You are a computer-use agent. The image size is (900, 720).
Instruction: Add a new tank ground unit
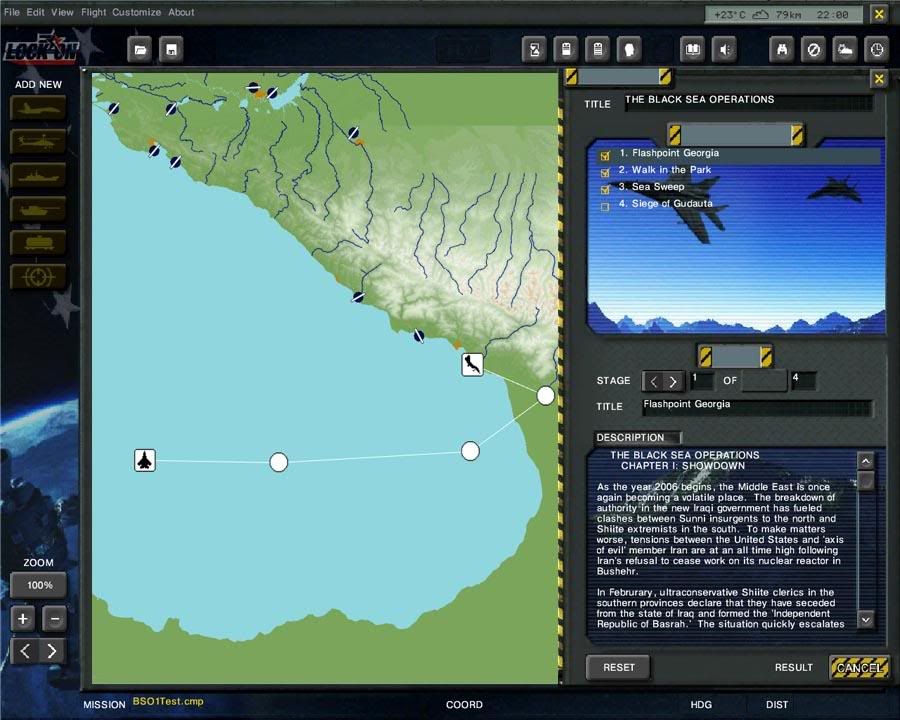click(x=38, y=209)
